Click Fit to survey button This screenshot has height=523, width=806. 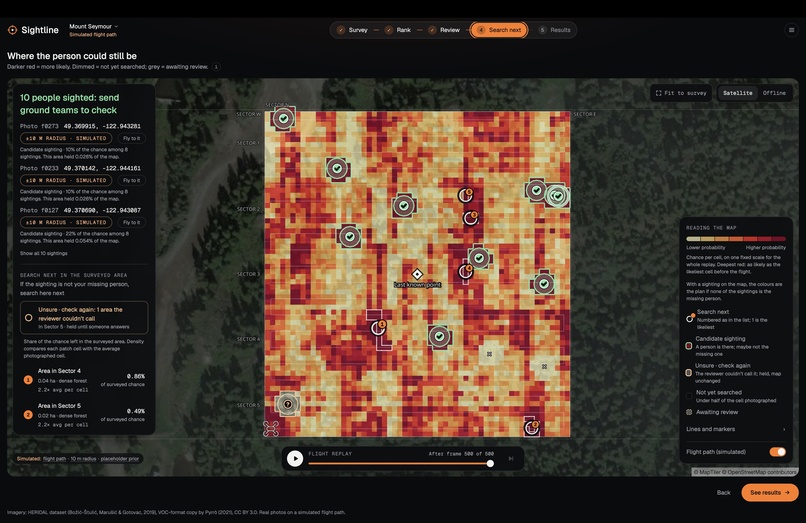[681, 93]
